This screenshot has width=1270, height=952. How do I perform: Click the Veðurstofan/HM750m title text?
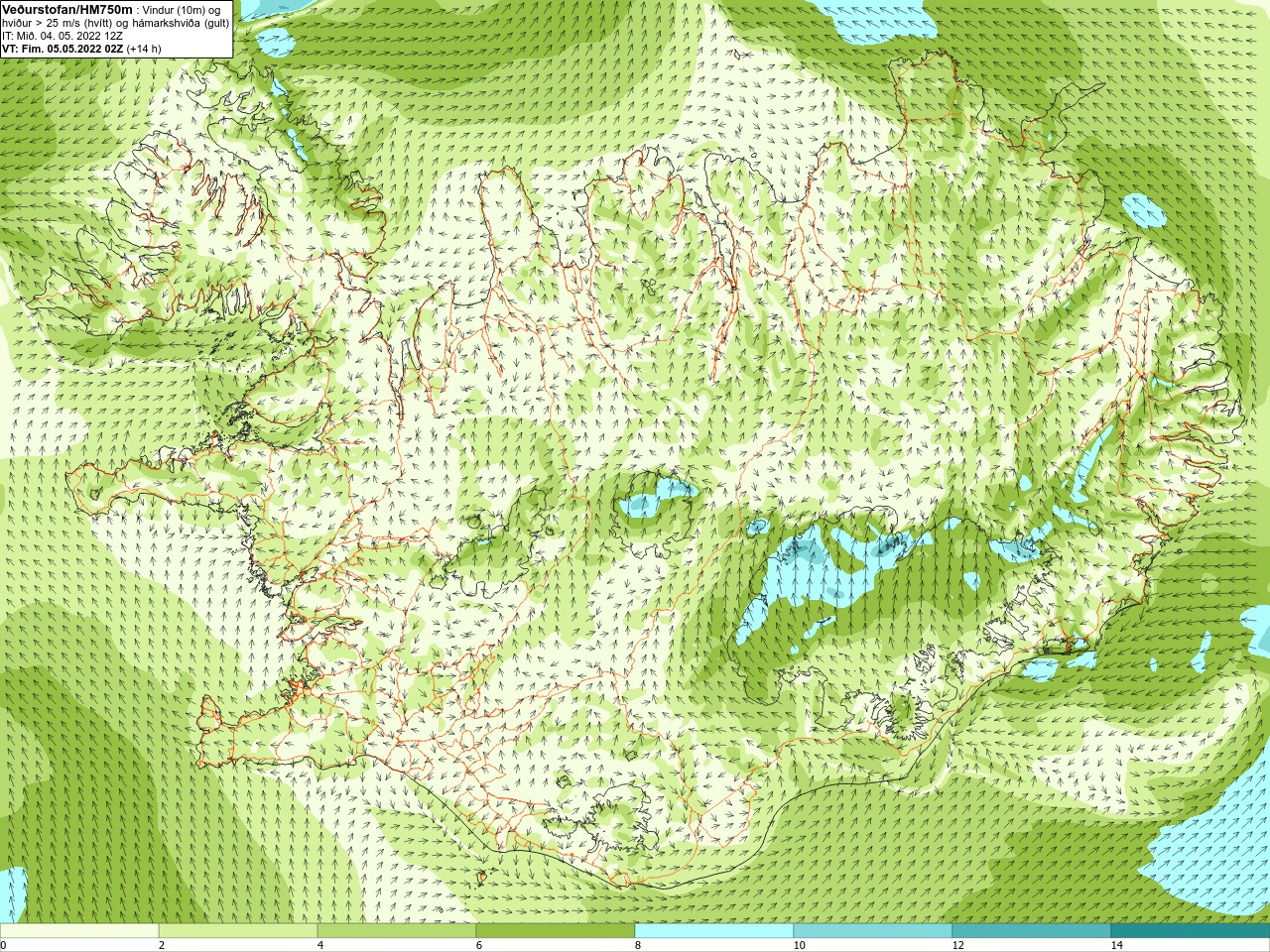click(x=67, y=9)
